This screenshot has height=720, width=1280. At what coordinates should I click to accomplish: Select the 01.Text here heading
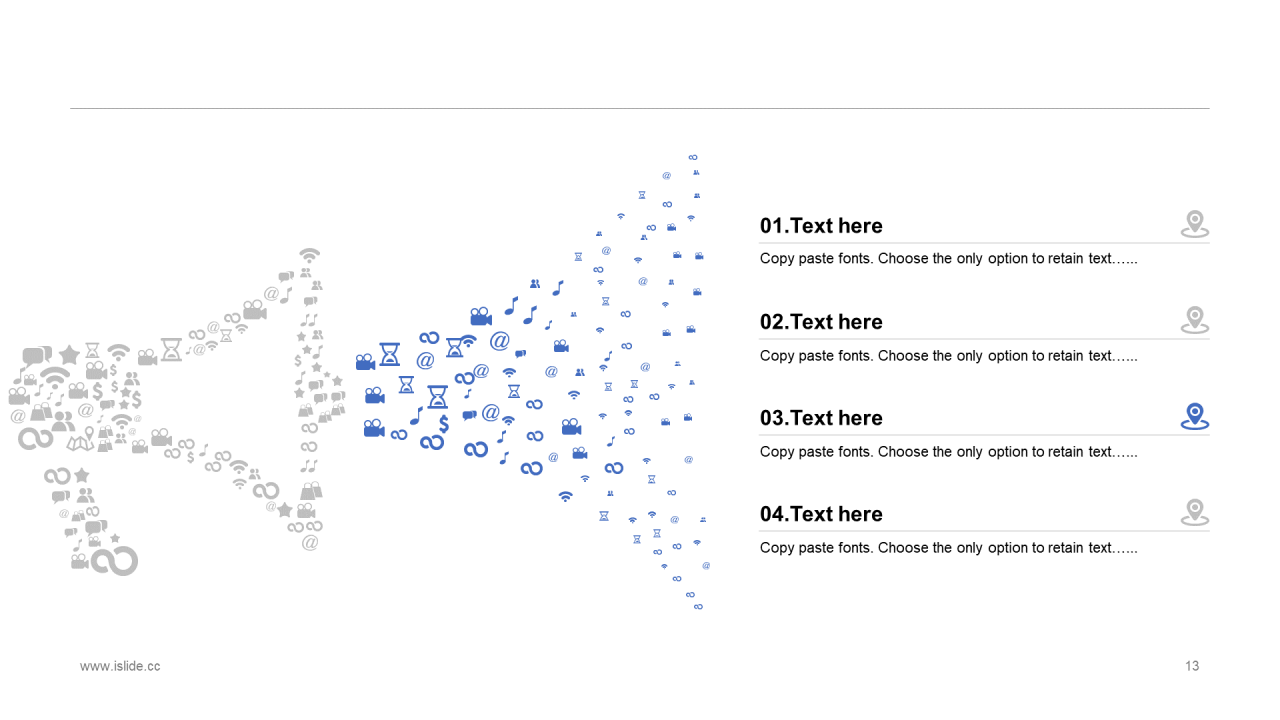[821, 226]
